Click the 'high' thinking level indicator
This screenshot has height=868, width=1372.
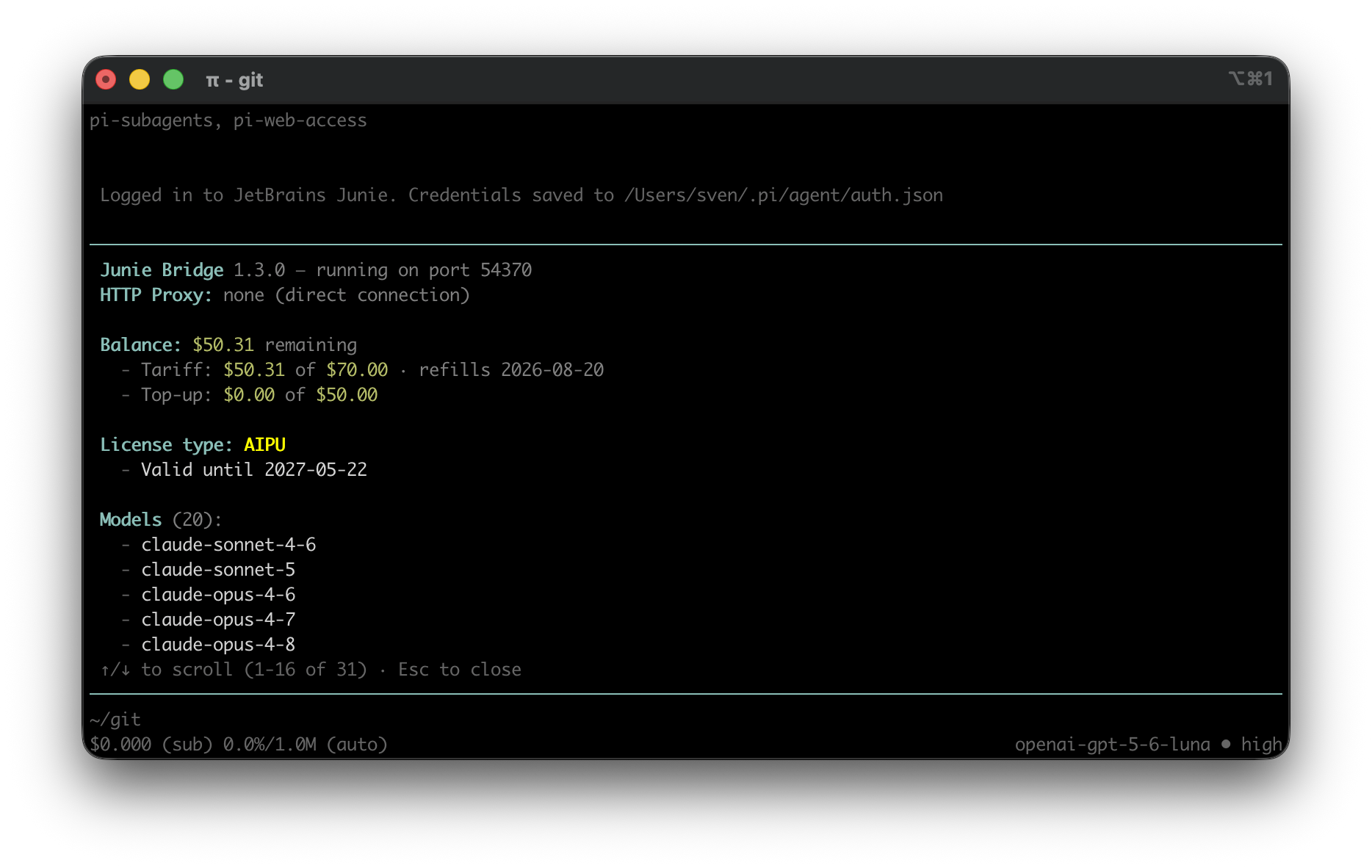tap(1261, 745)
